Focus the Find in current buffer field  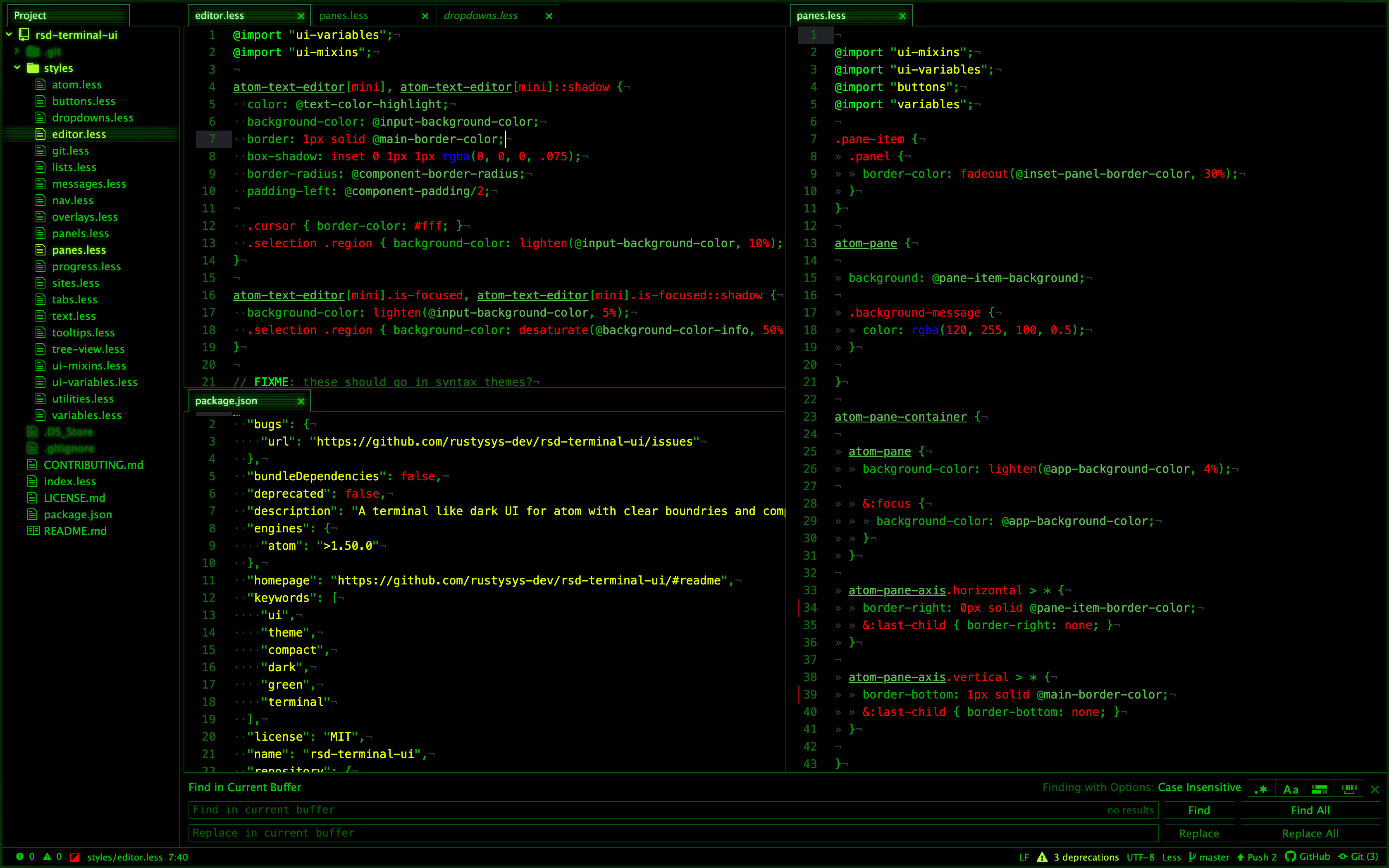(x=673, y=810)
